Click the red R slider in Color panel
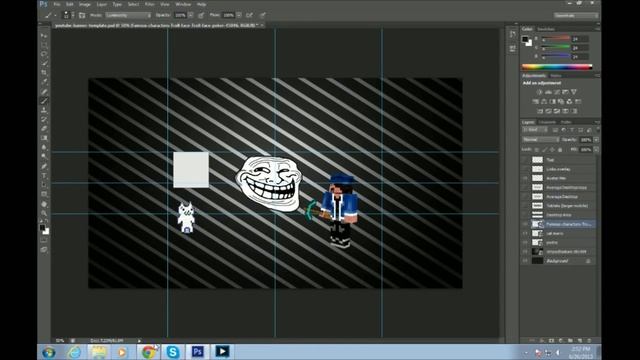640x360 pixels. [556, 39]
